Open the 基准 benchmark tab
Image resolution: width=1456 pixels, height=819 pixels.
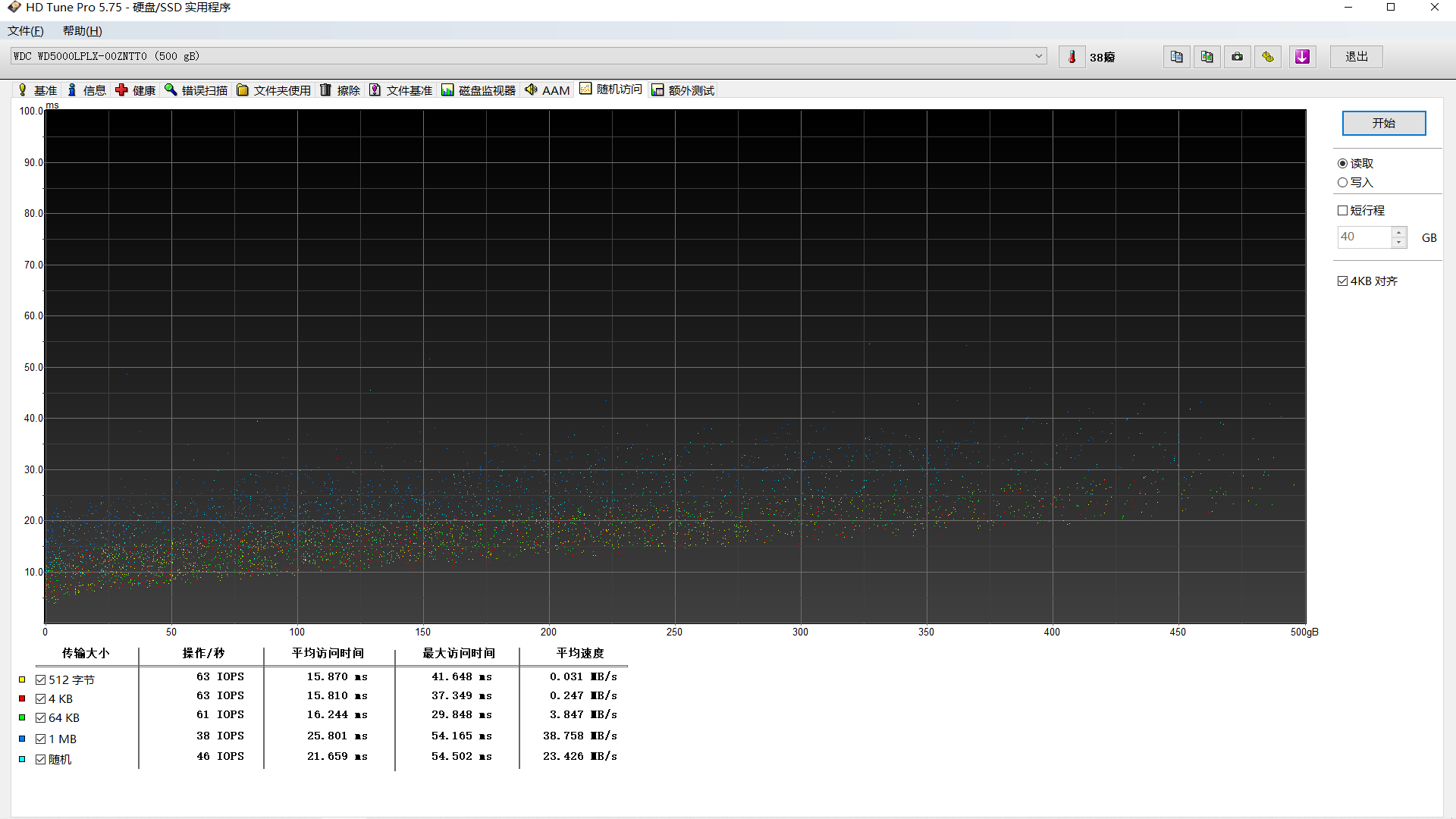click(37, 90)
